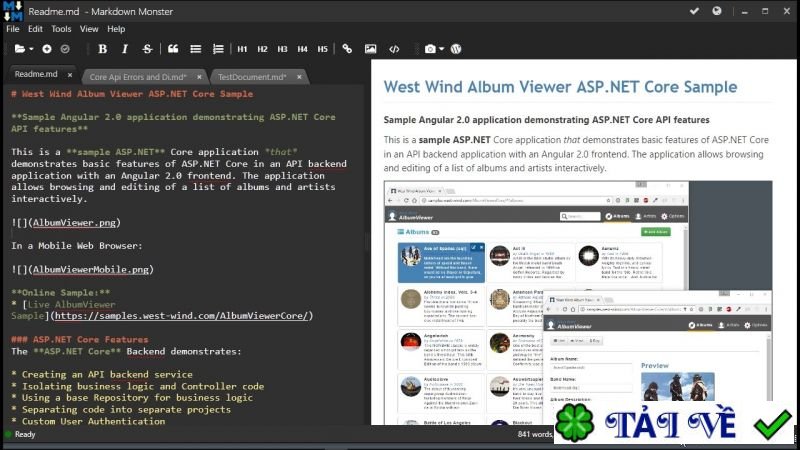This screenshot has height=450, width=800.
Task: Insert a code block
Action: click(x=394, y=49)
